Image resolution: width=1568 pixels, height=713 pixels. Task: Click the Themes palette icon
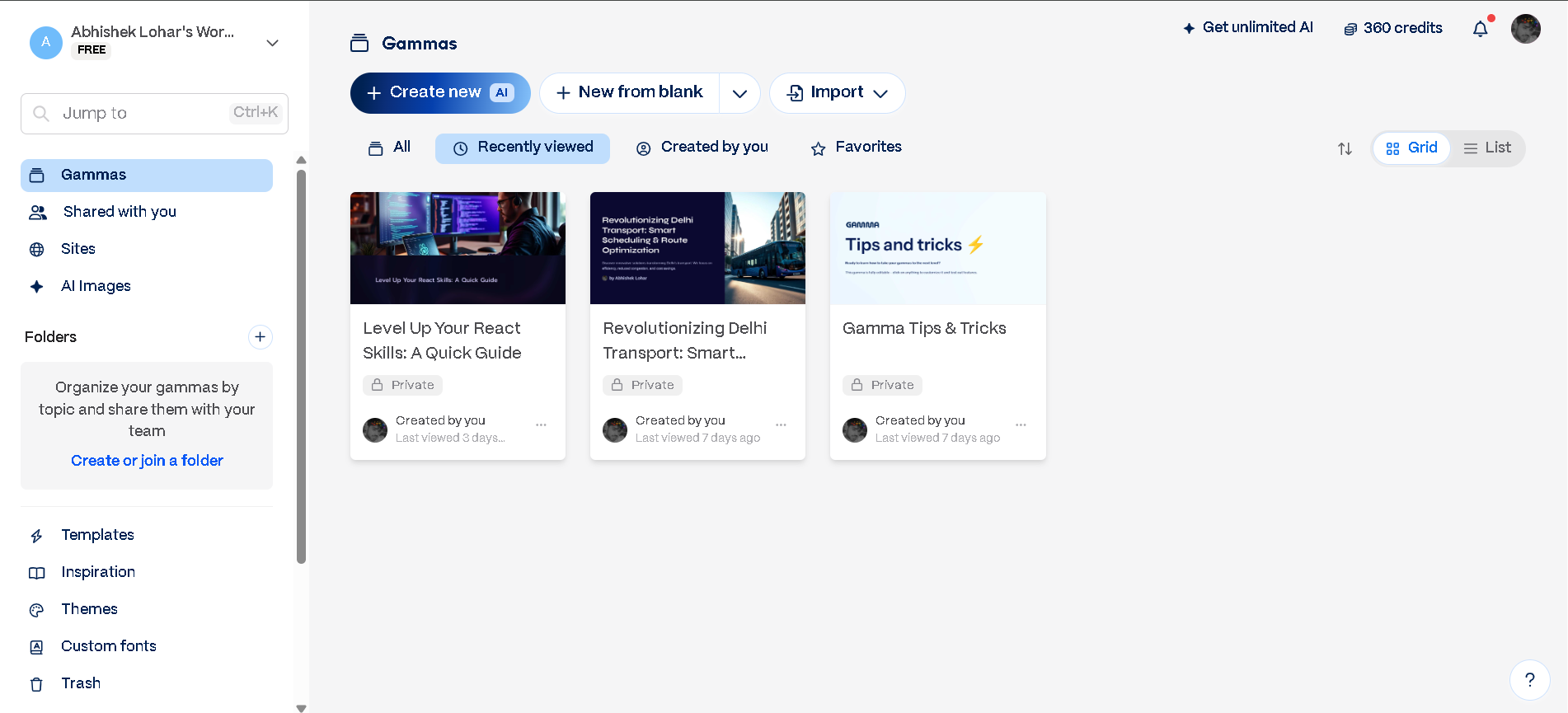37,610
